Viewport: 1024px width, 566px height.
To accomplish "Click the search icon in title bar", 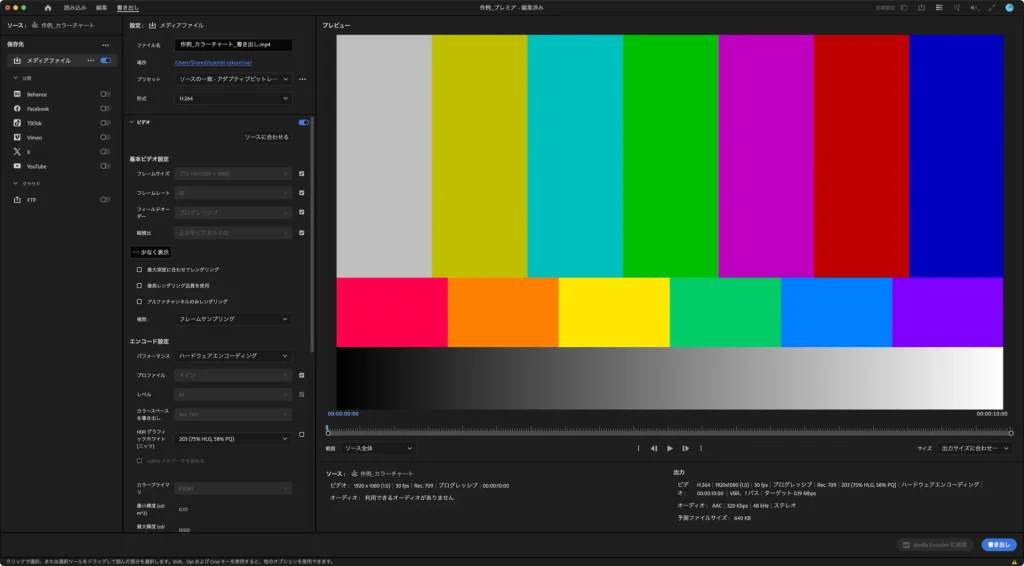I will point(957,8).
